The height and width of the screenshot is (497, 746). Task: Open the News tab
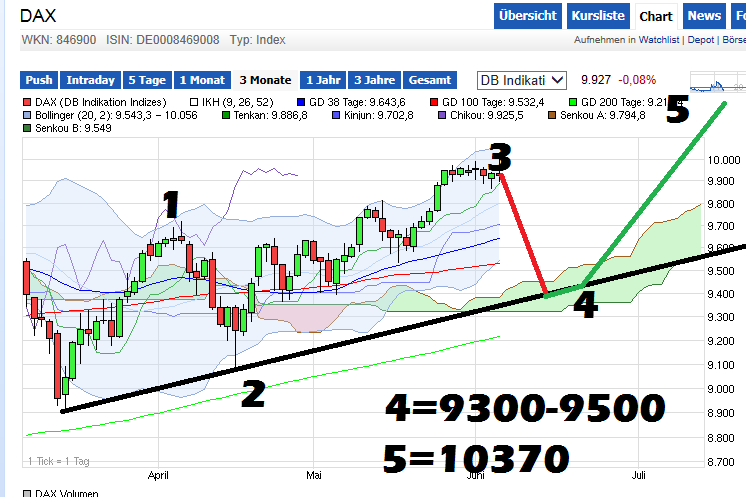click(x=704, y=16)
